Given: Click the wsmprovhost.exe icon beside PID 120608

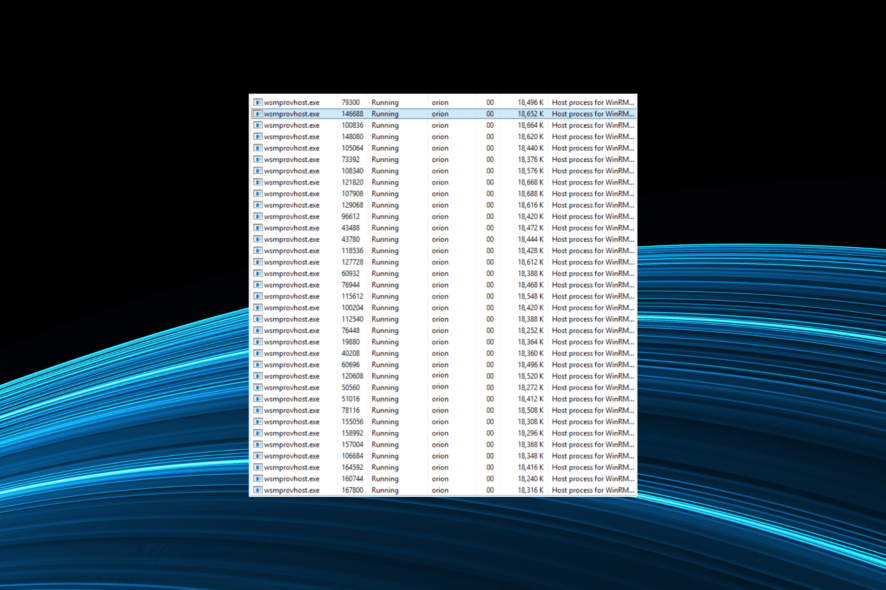Looking at the screenshot, I should [258, 375].
